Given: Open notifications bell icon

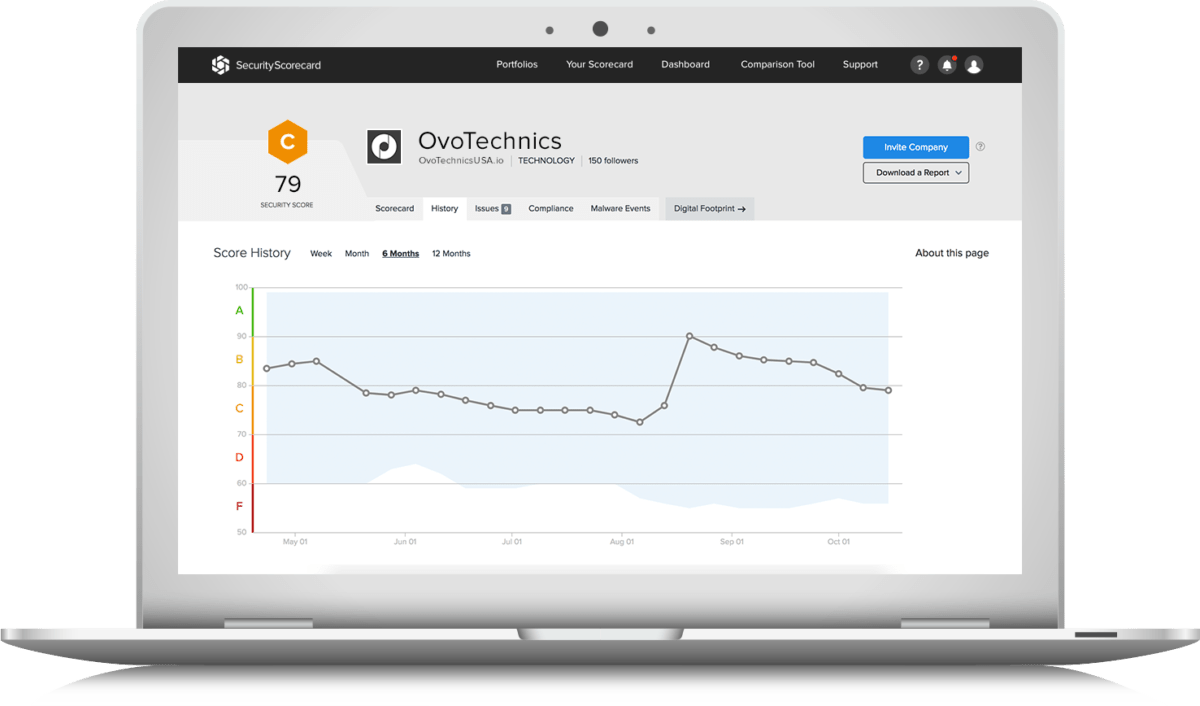Looking at the screenshot, I should 947,65.
